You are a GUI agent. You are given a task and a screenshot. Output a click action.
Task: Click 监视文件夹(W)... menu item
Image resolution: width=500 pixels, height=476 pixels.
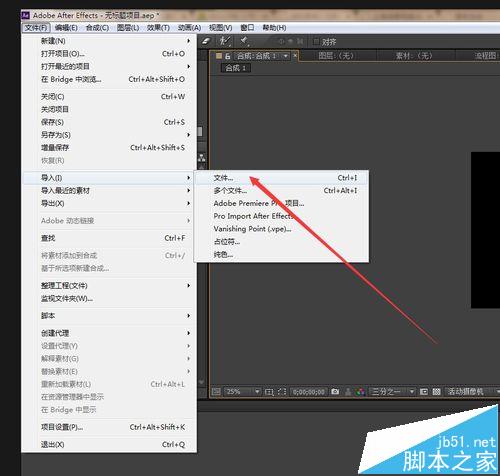coord(109,298)
